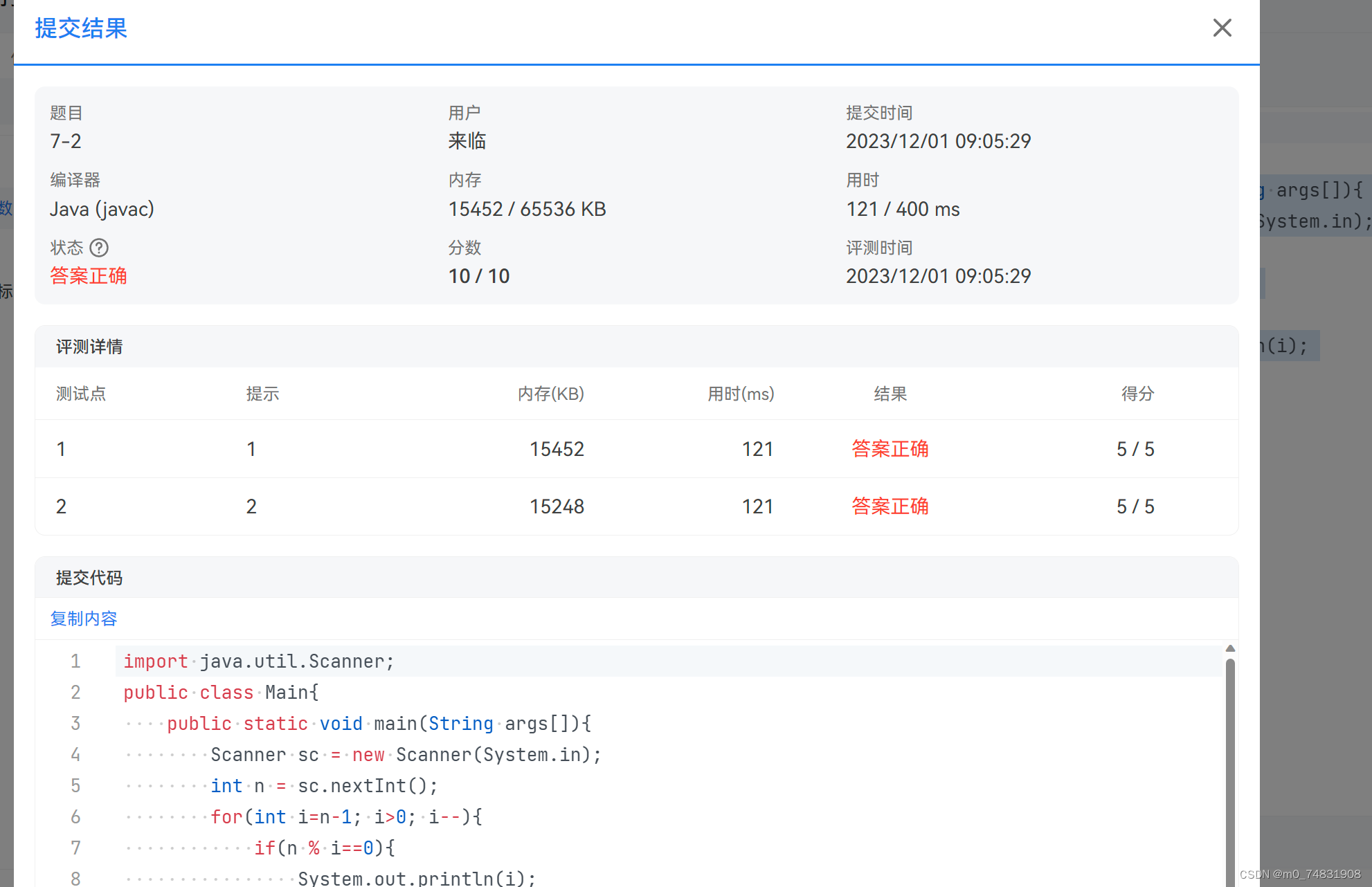1372x887 pixels.
Task: Click the 评测详情 section header
Action: [89, 347]
